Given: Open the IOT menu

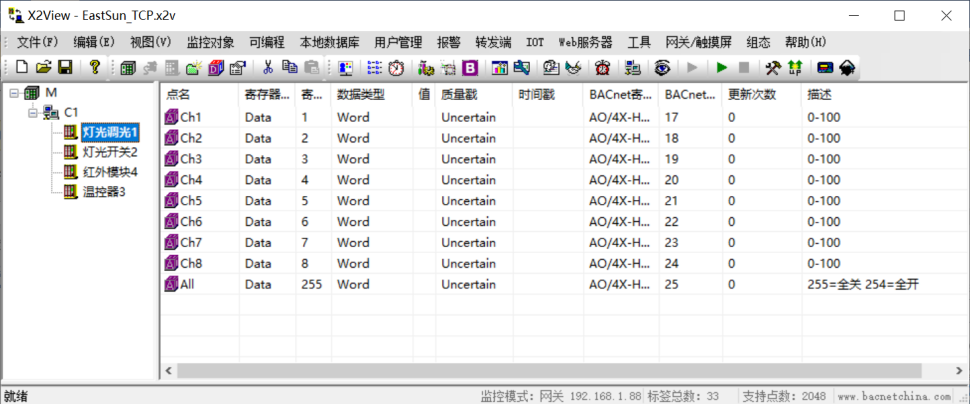Looking at the screenshot, I should (535, 43).
